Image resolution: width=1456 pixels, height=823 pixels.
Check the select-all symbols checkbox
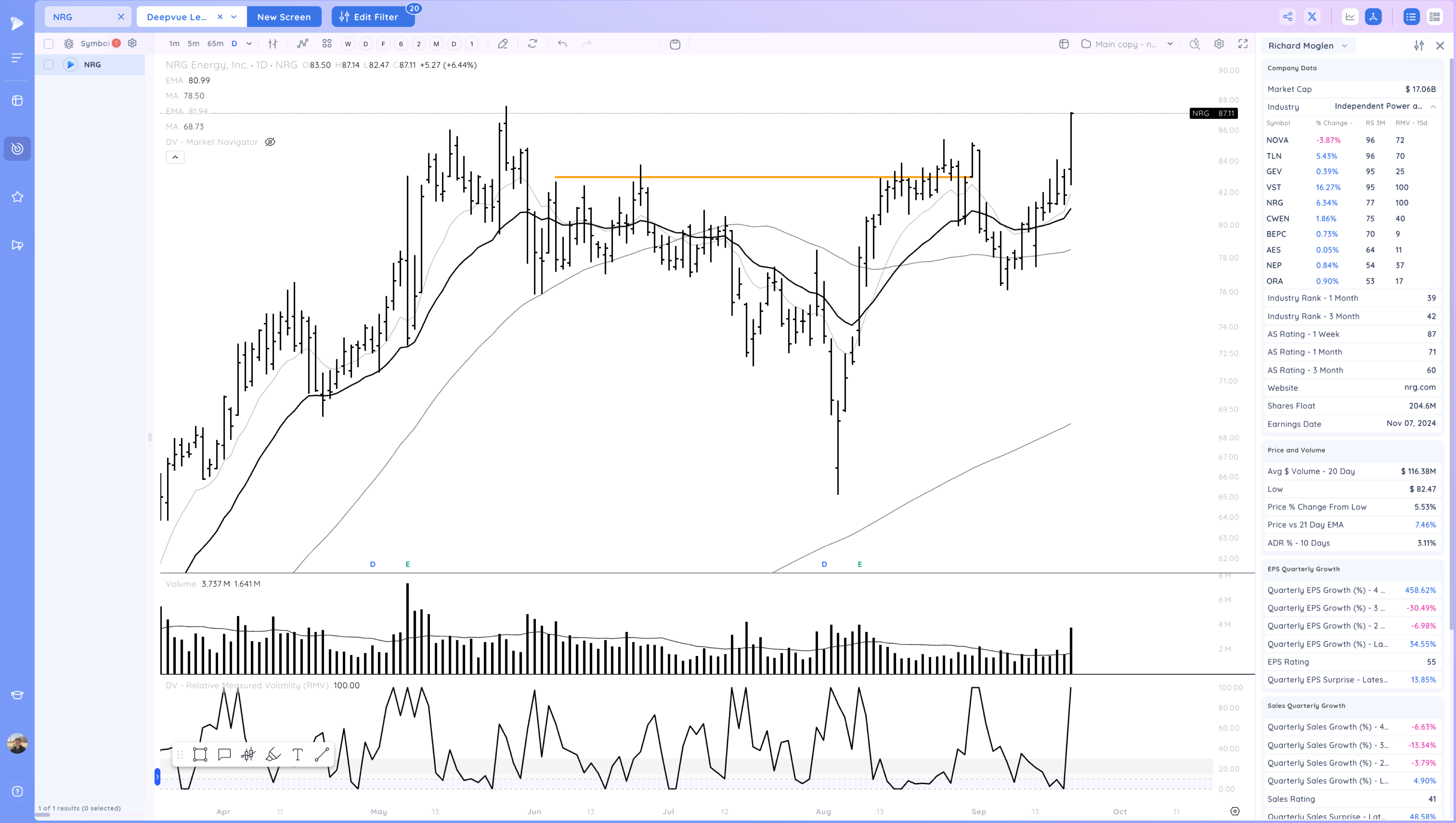click(x=49, y=44)
